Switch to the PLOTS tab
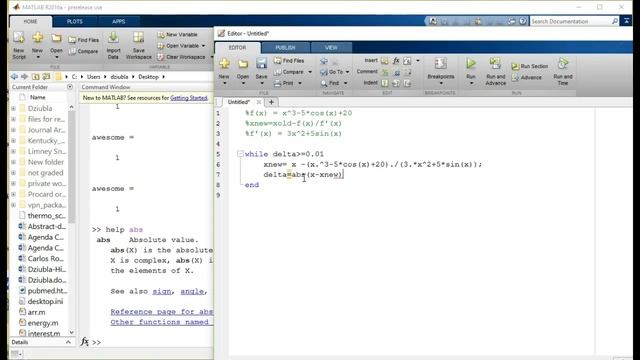640x360 pixels. (x=75, y=21)
